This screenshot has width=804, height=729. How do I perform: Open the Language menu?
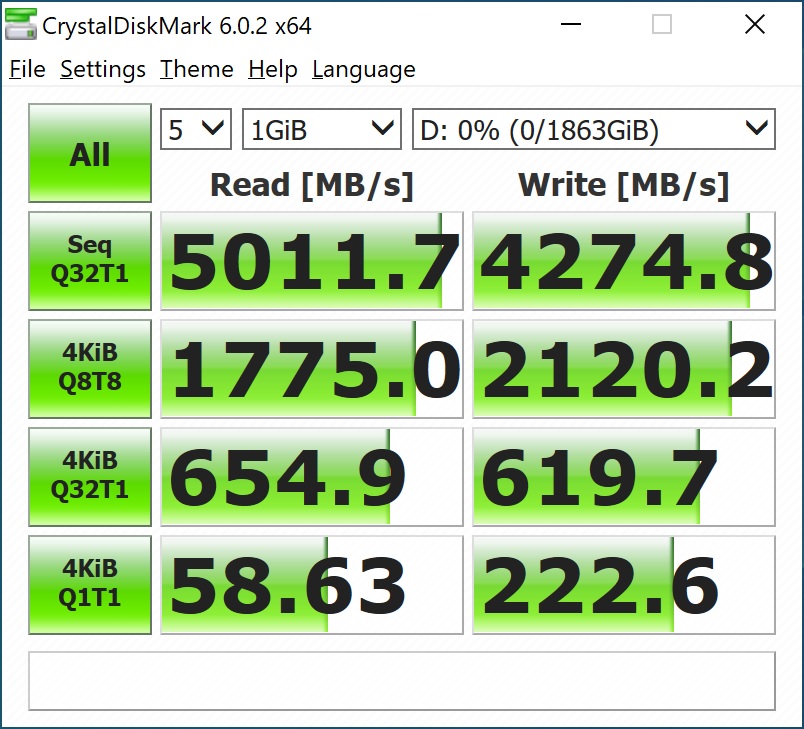click(364, 69)
